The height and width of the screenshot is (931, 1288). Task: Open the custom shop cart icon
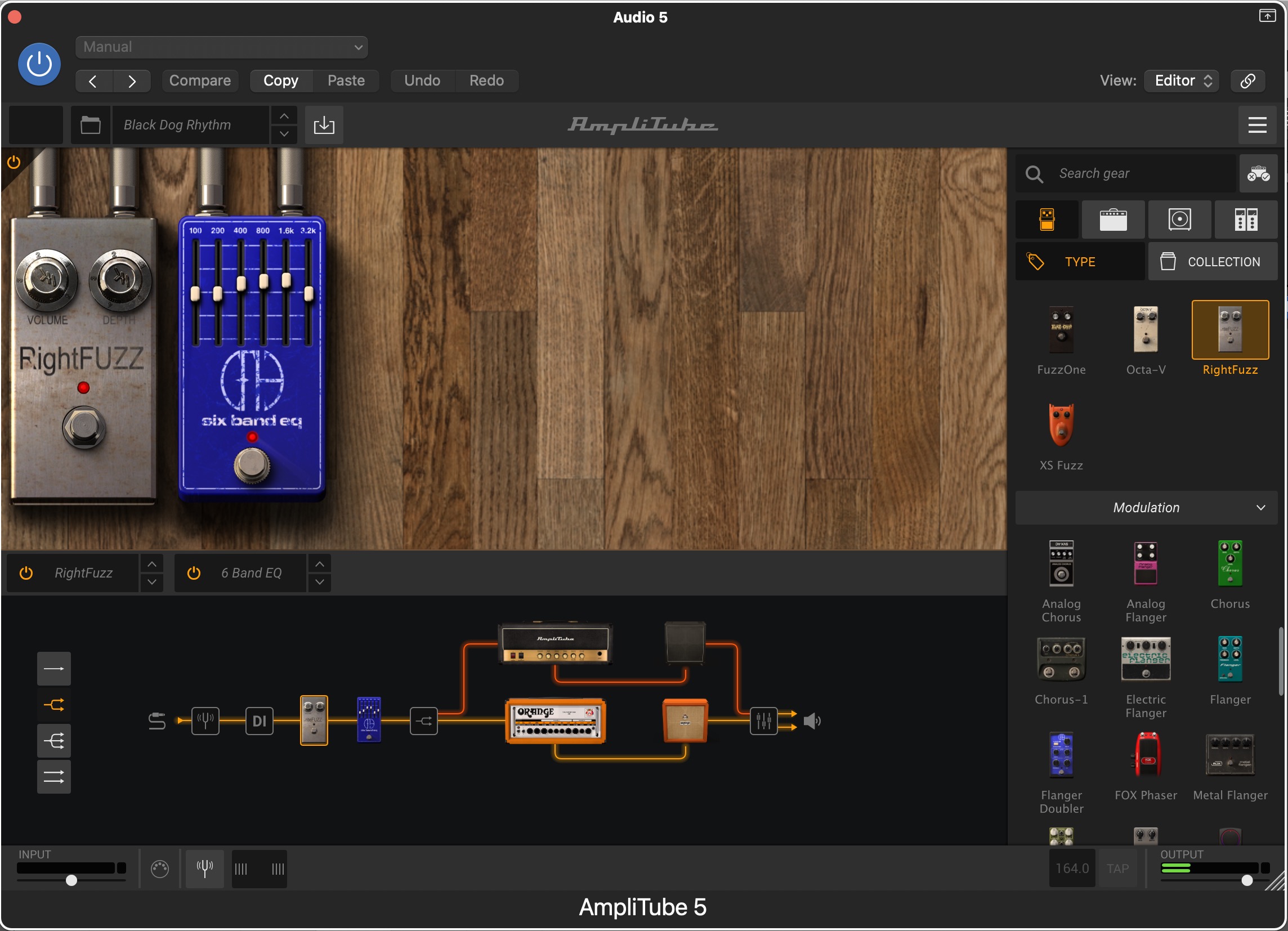pos(1258,174)
